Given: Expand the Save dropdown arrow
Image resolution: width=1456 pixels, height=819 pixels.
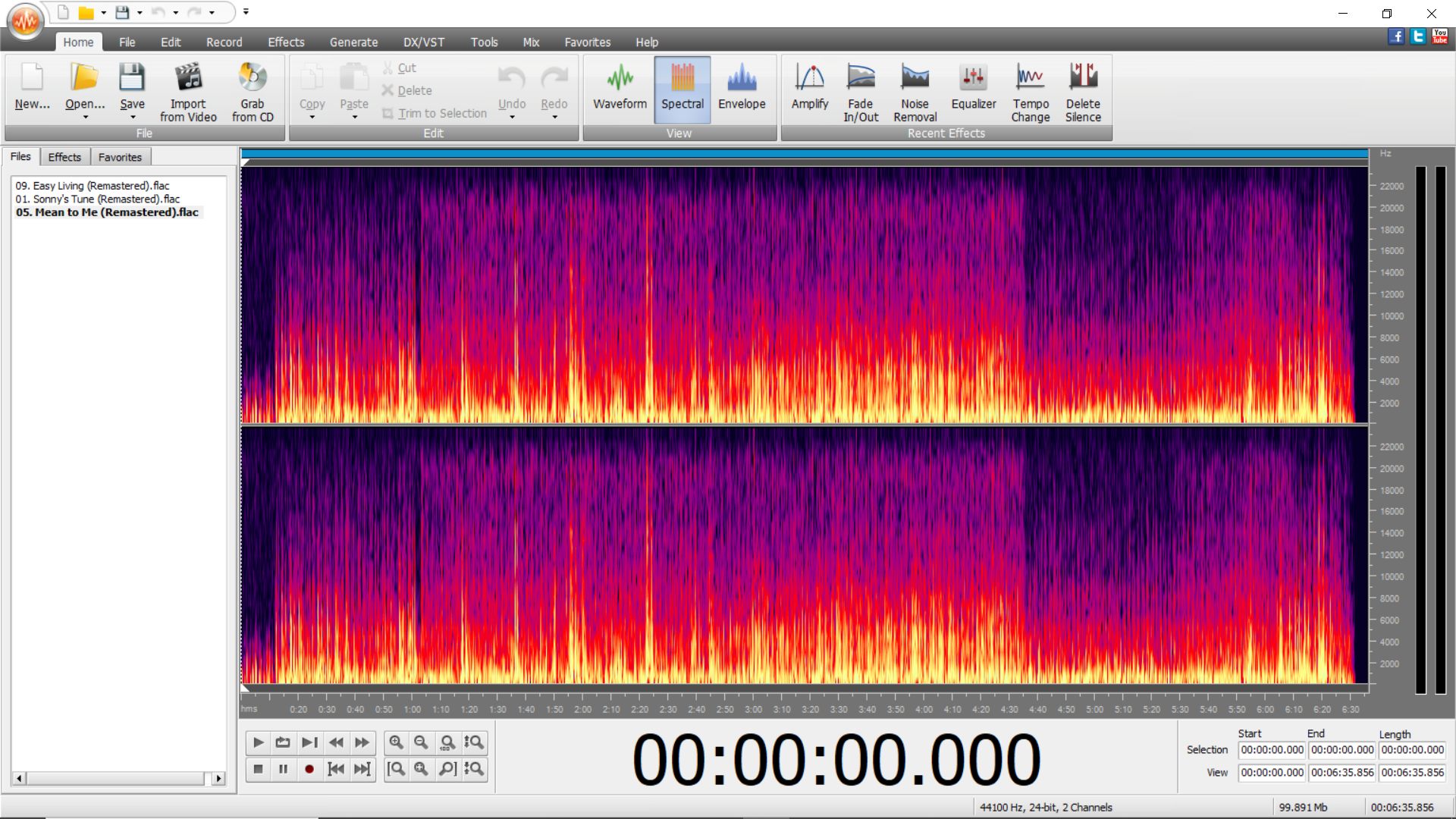Looking at the screenshot, I should (133, 118).
